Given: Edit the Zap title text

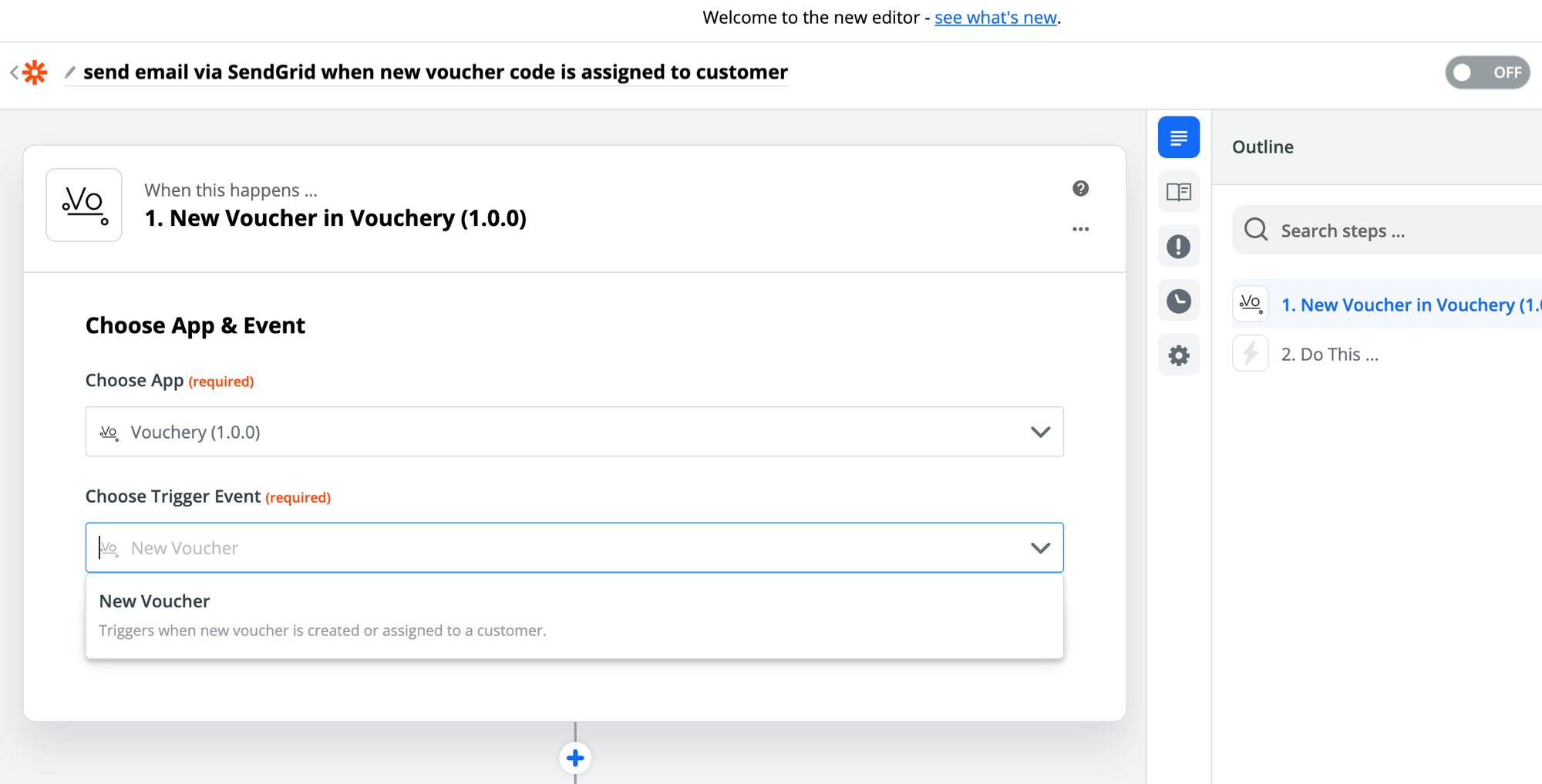Looking at the screenshot, I should click(x=436, y=72).
